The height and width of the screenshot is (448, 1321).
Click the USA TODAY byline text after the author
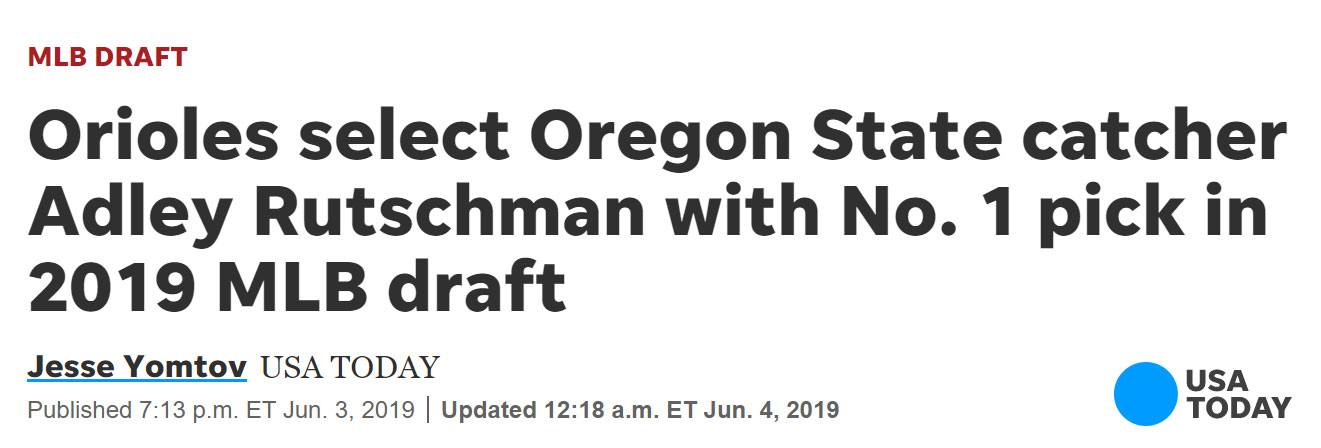pyautogui.click(x=350, y=368)
